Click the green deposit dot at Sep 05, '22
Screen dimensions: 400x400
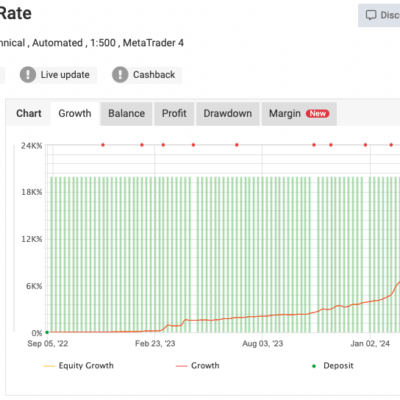pos(47,332)
